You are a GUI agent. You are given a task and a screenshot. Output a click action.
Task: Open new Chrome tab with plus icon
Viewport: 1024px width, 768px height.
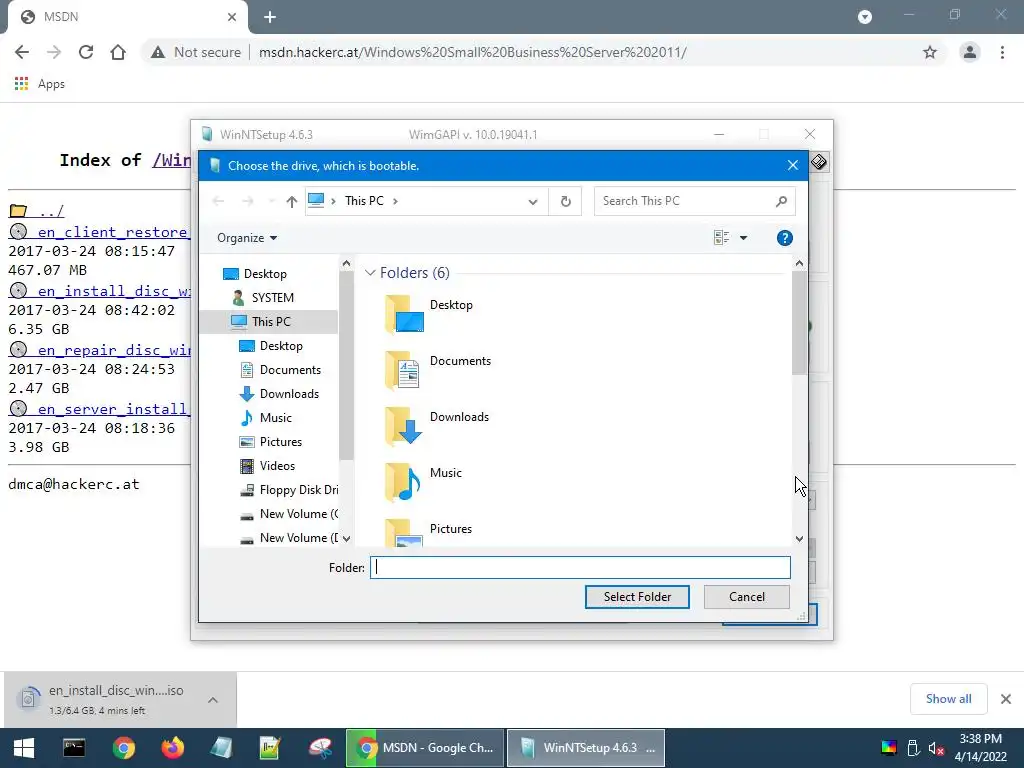click(270, 17)
